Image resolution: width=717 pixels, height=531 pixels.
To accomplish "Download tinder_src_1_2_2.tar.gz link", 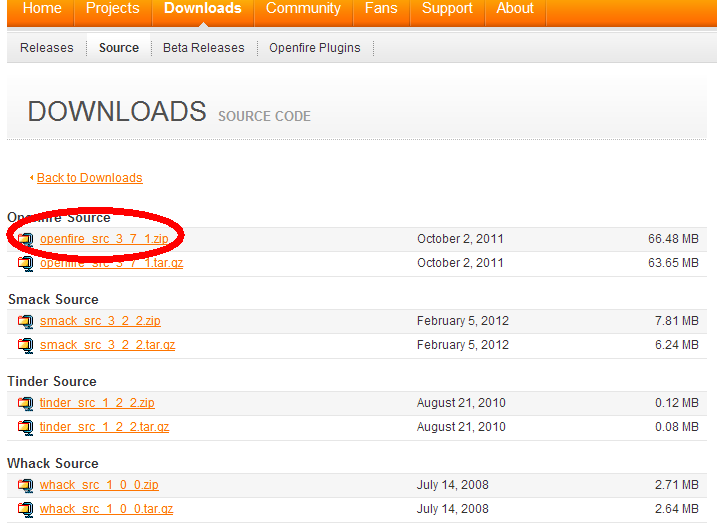I will click(x=104, y=427).
